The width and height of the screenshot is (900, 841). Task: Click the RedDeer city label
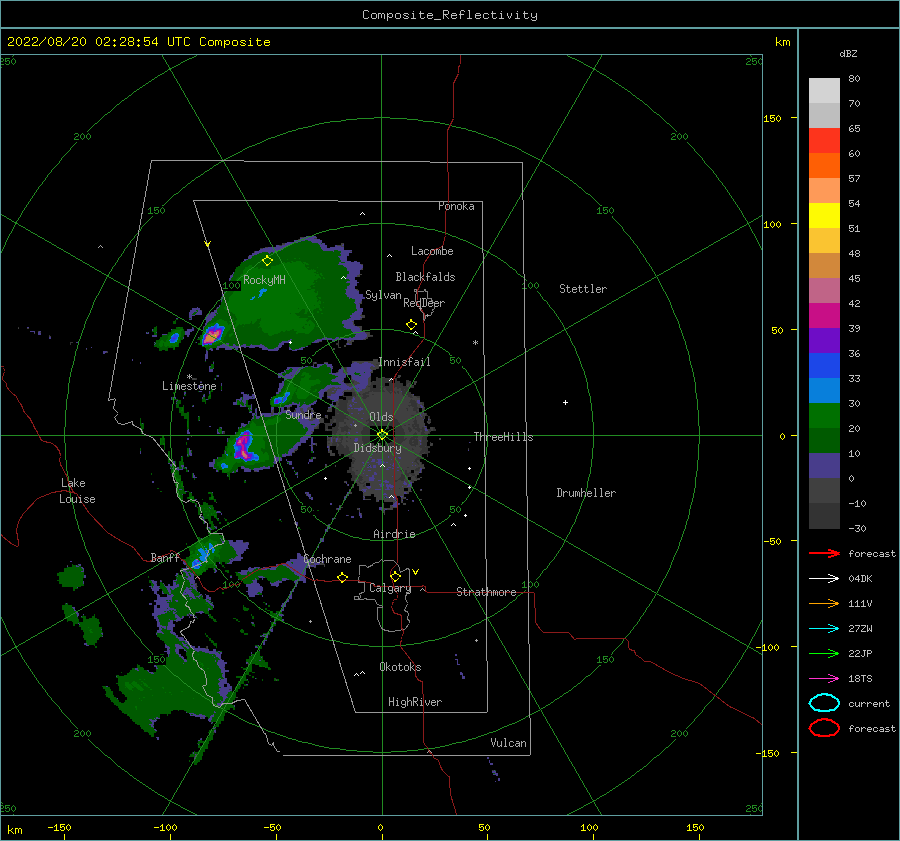424,303
